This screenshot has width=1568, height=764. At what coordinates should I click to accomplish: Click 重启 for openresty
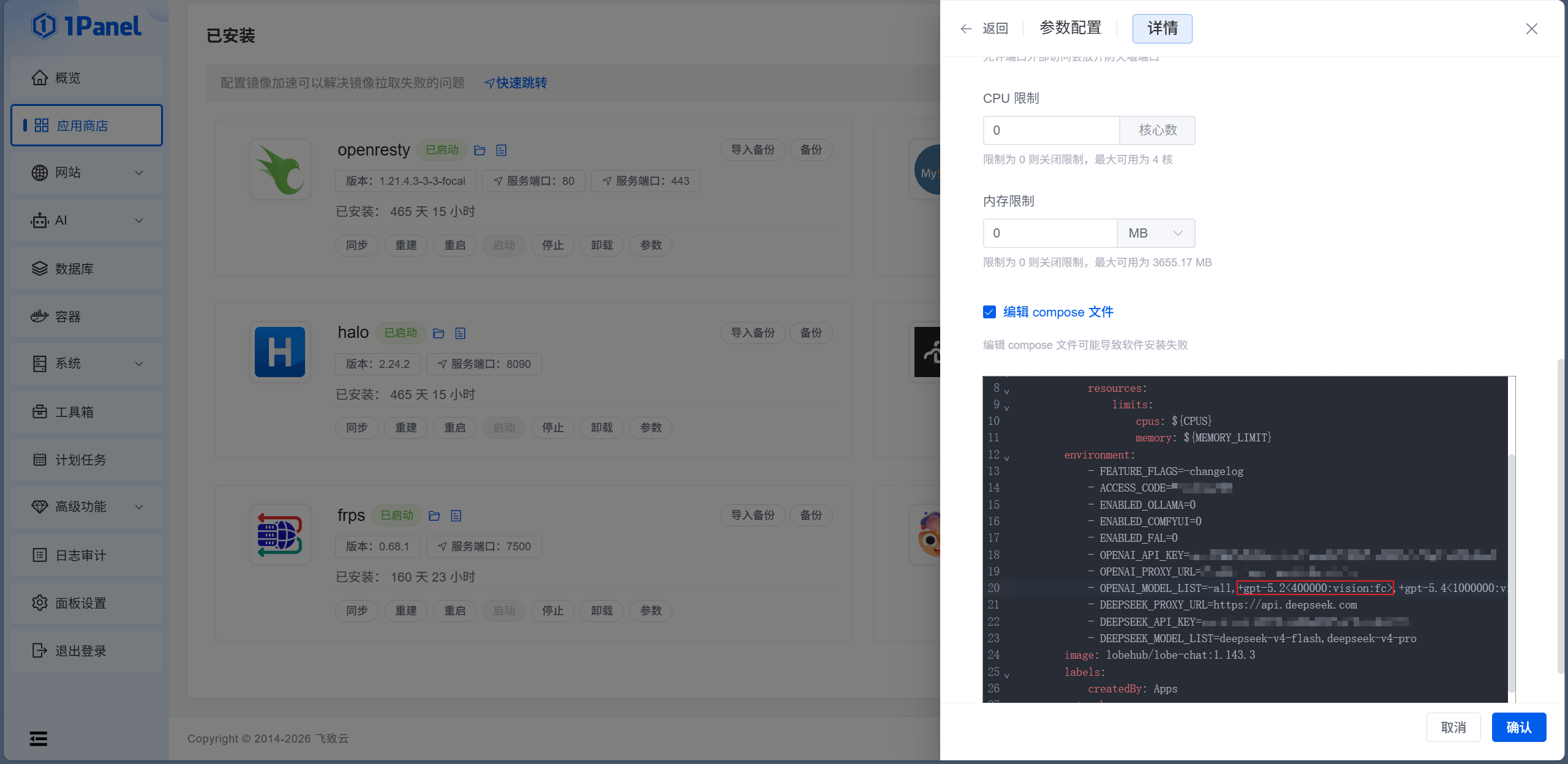454,245
